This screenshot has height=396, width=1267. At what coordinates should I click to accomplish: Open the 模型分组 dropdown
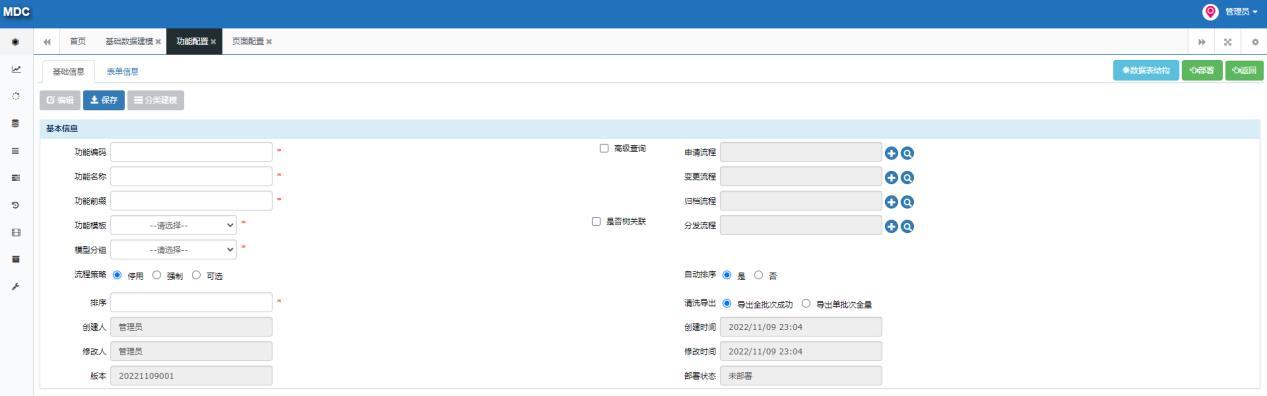(x=174, y=249)
